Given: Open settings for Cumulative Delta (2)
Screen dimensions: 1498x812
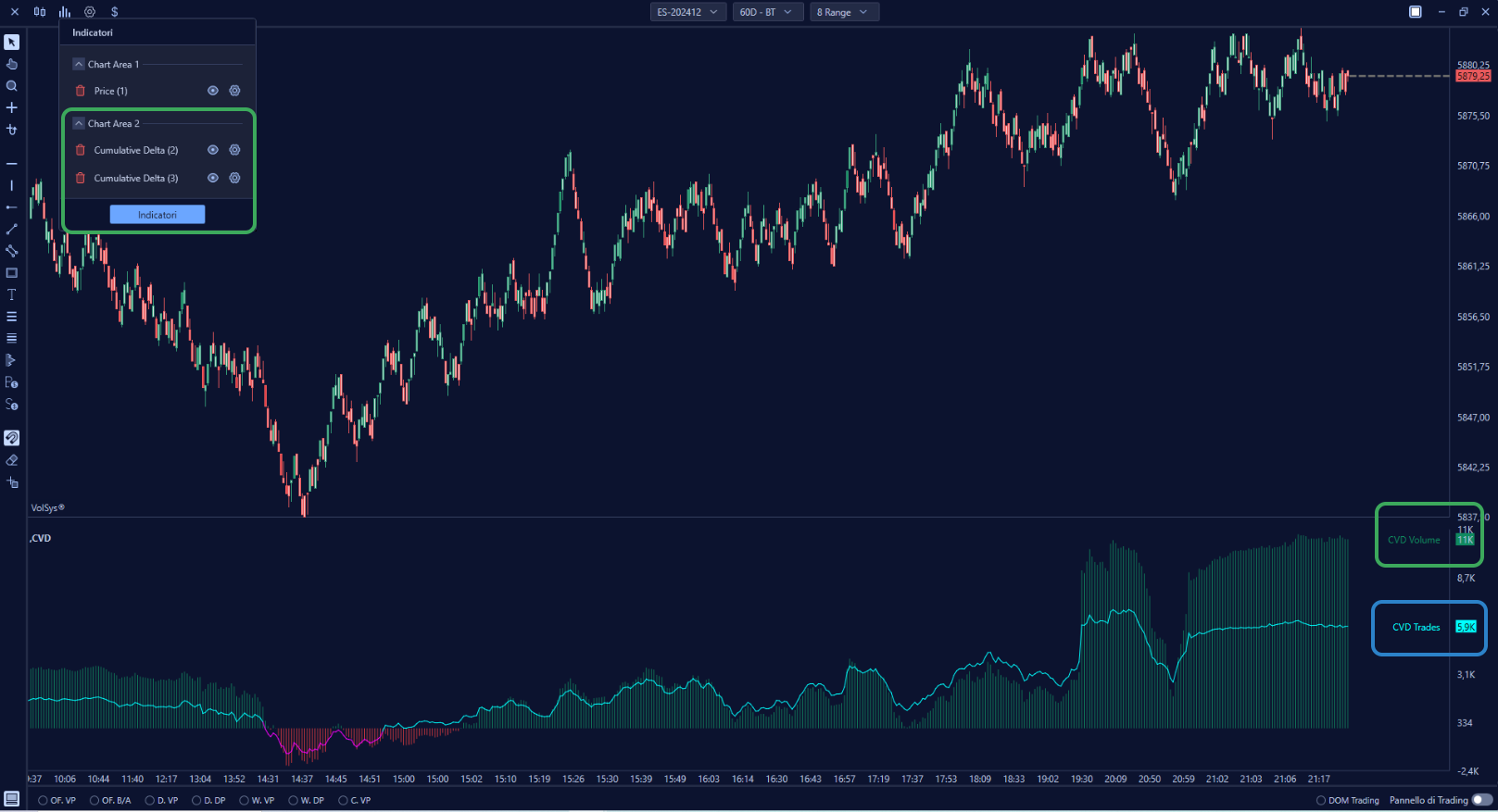Looking at the screenshot, I should [234, 150].
